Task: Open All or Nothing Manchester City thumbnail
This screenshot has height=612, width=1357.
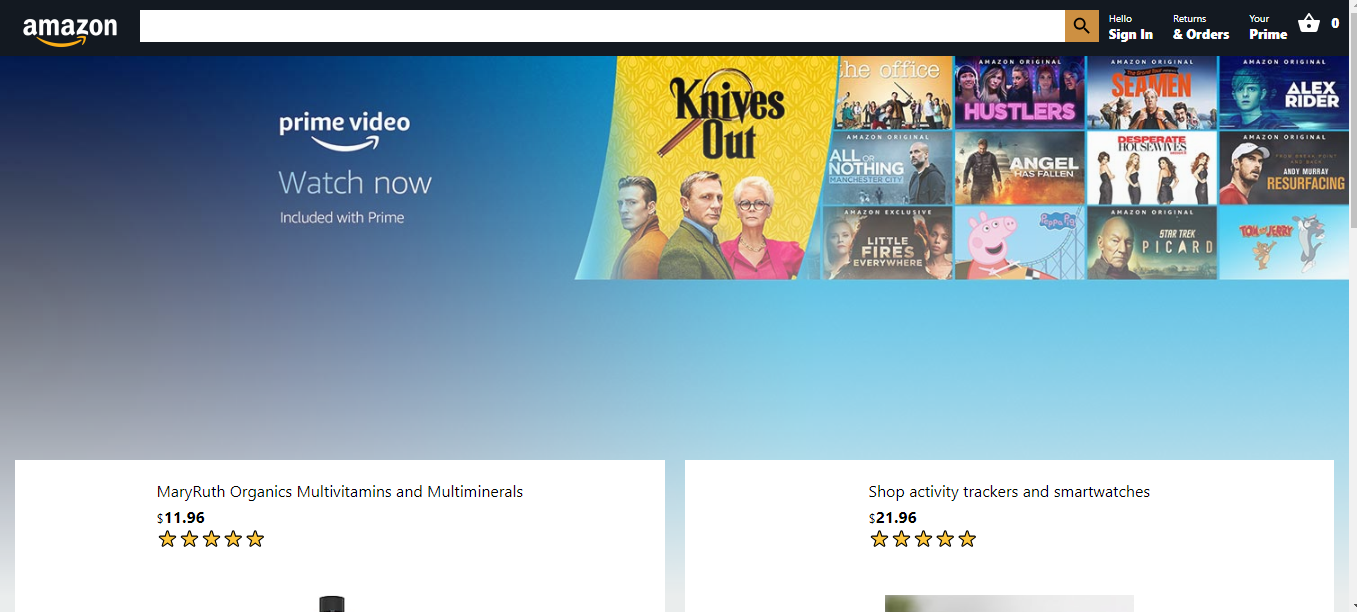Action: [888, 167]
